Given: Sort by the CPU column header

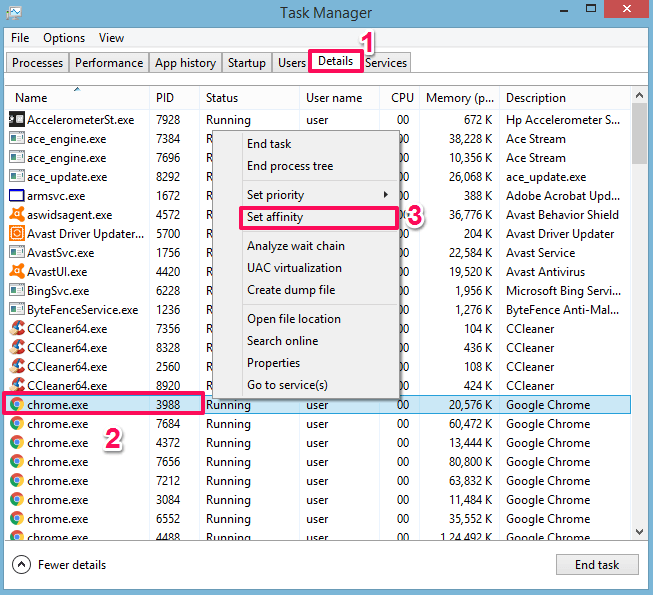Looking at the screenshot, I should (399, 98).
